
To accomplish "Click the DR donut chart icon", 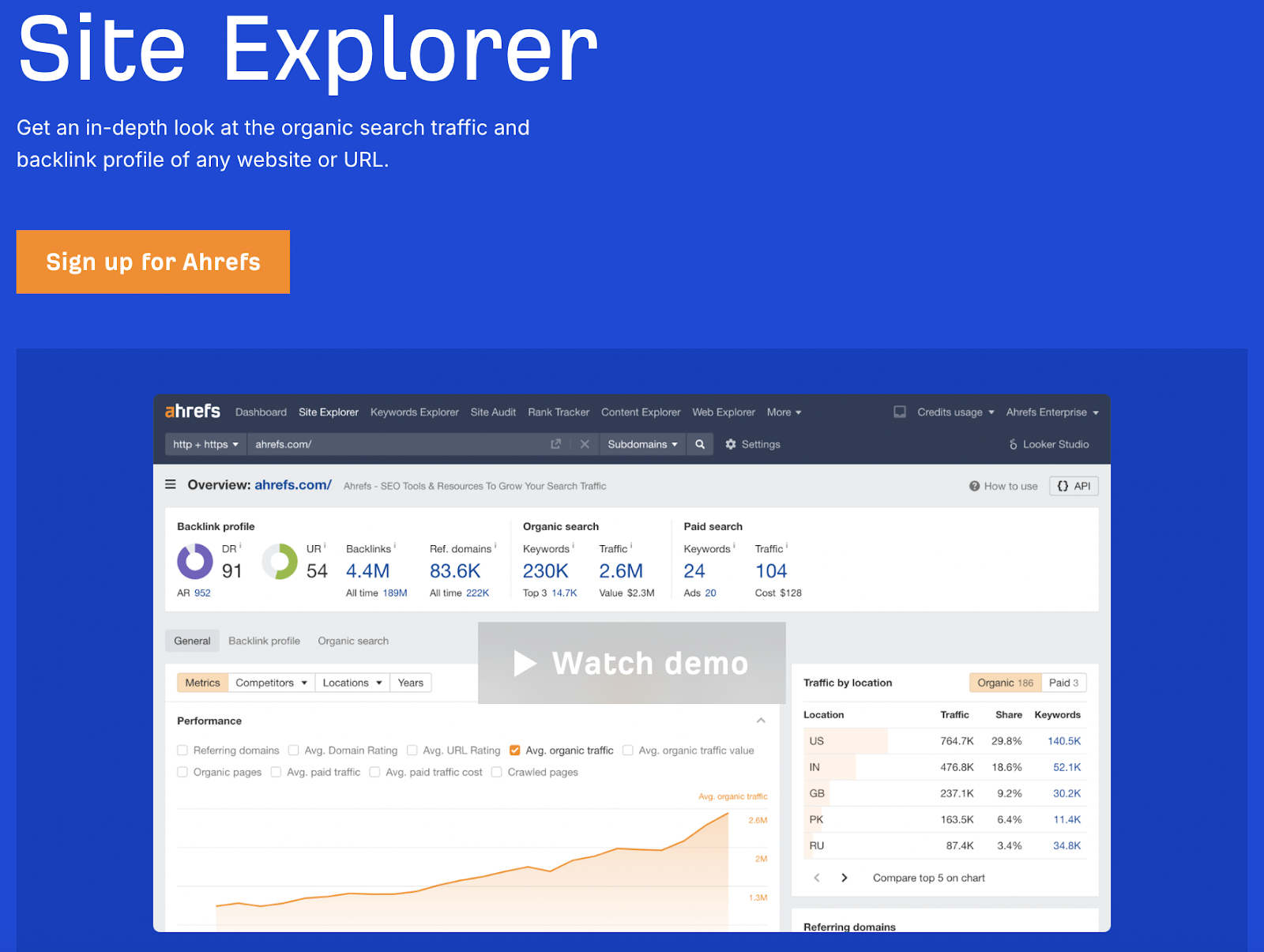I will point(195,562).
